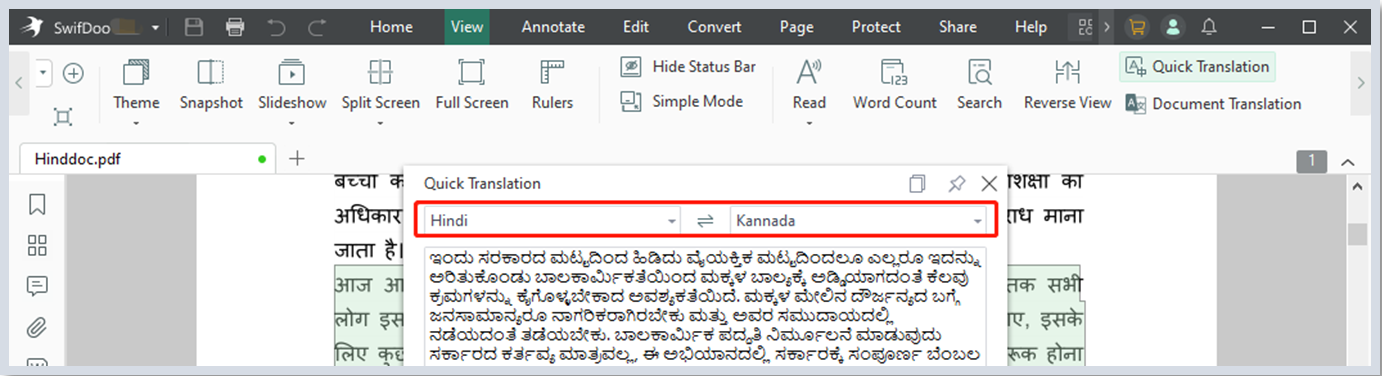The width and height of the screenshot is (1382, 376).
Task: Click Quick Translation in the ribbon
Action: pos(1197,67)
